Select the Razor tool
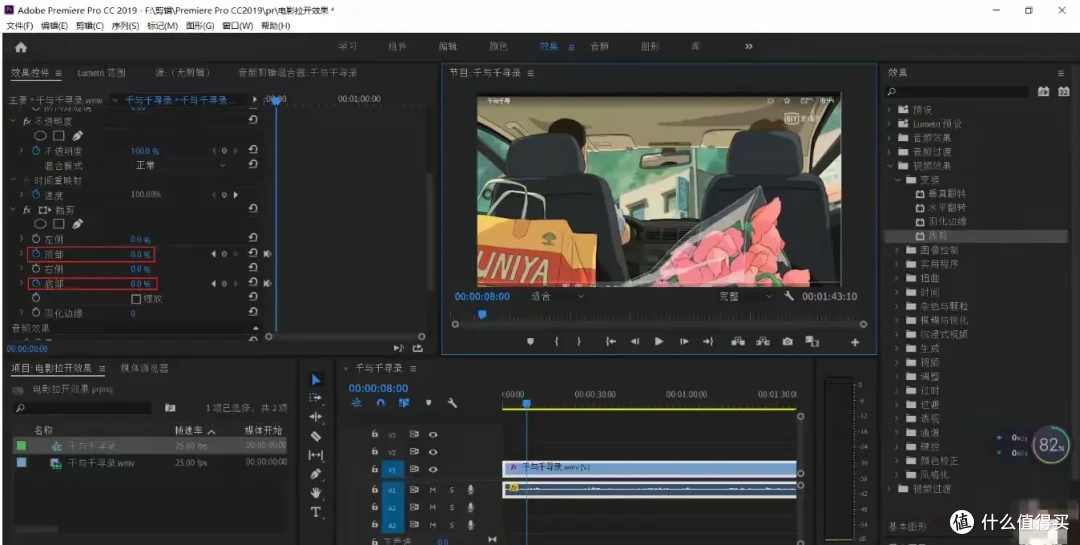 pyautogui.click(x=315, y=436)
